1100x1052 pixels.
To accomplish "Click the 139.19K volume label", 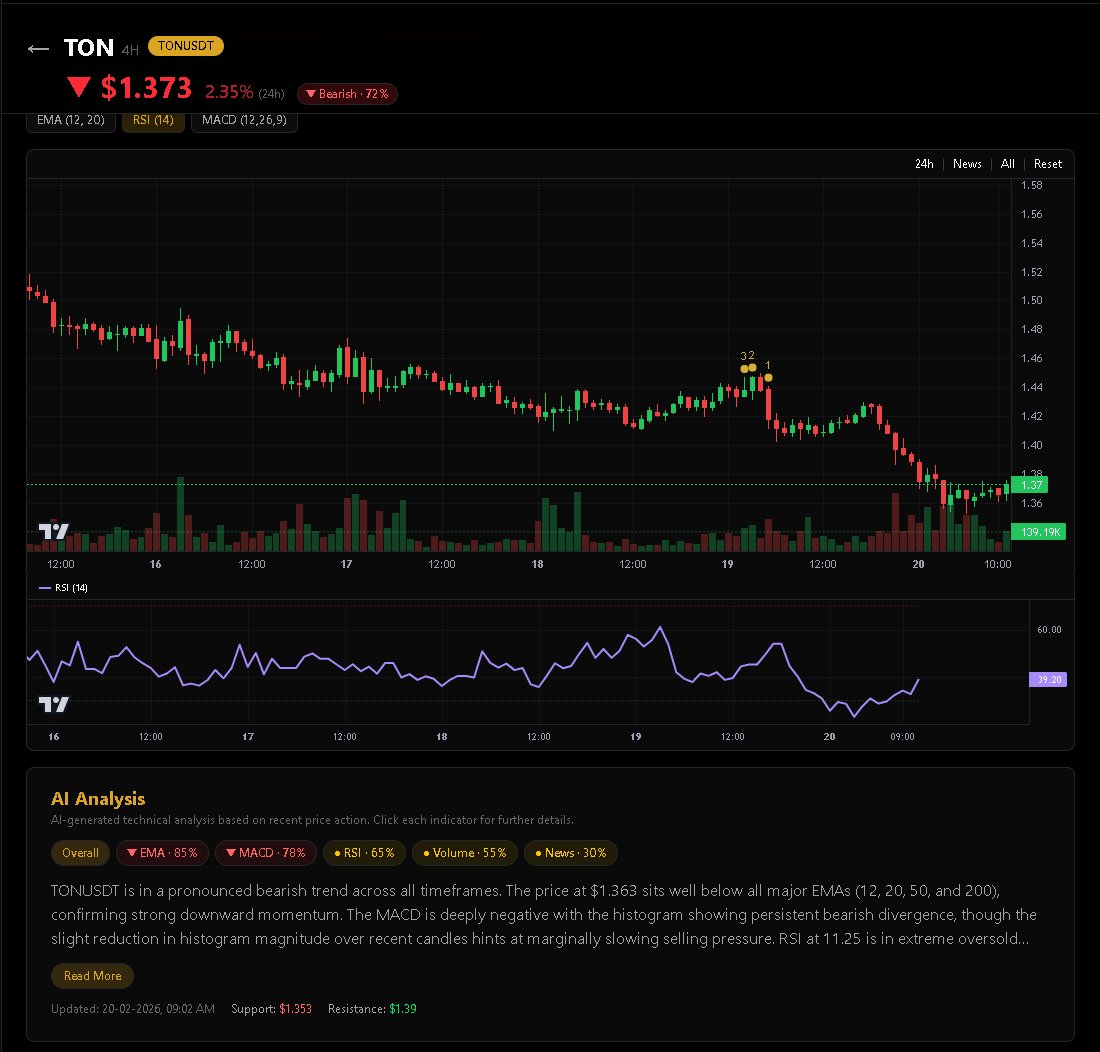I will 1038,532.
